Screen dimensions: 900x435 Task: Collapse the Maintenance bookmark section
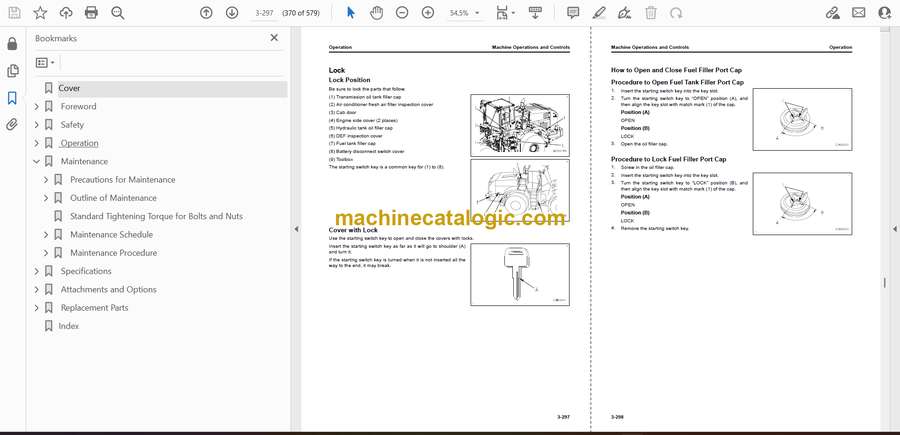(x=37, y=161)
